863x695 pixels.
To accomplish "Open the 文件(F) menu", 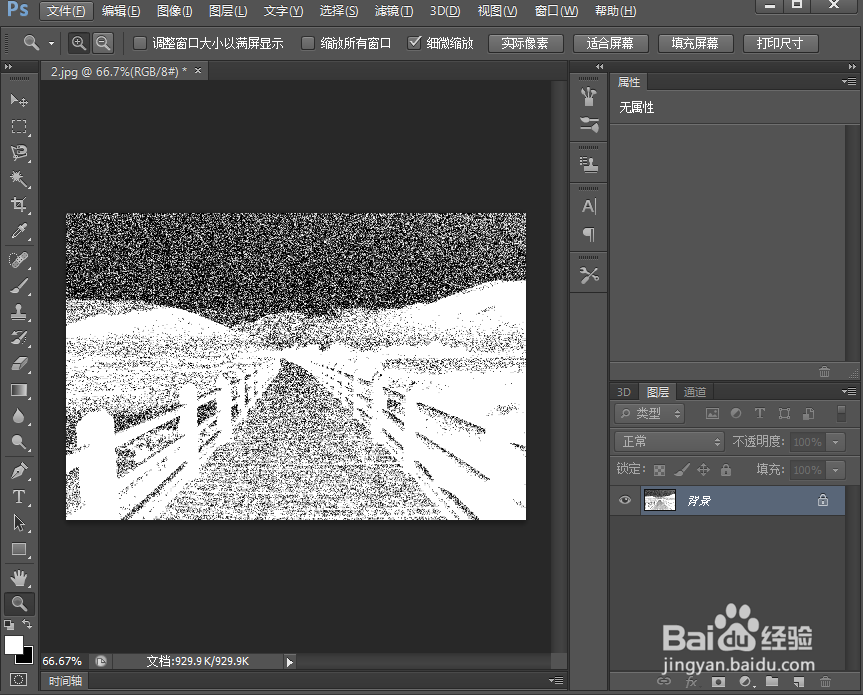I will point(66,11).
